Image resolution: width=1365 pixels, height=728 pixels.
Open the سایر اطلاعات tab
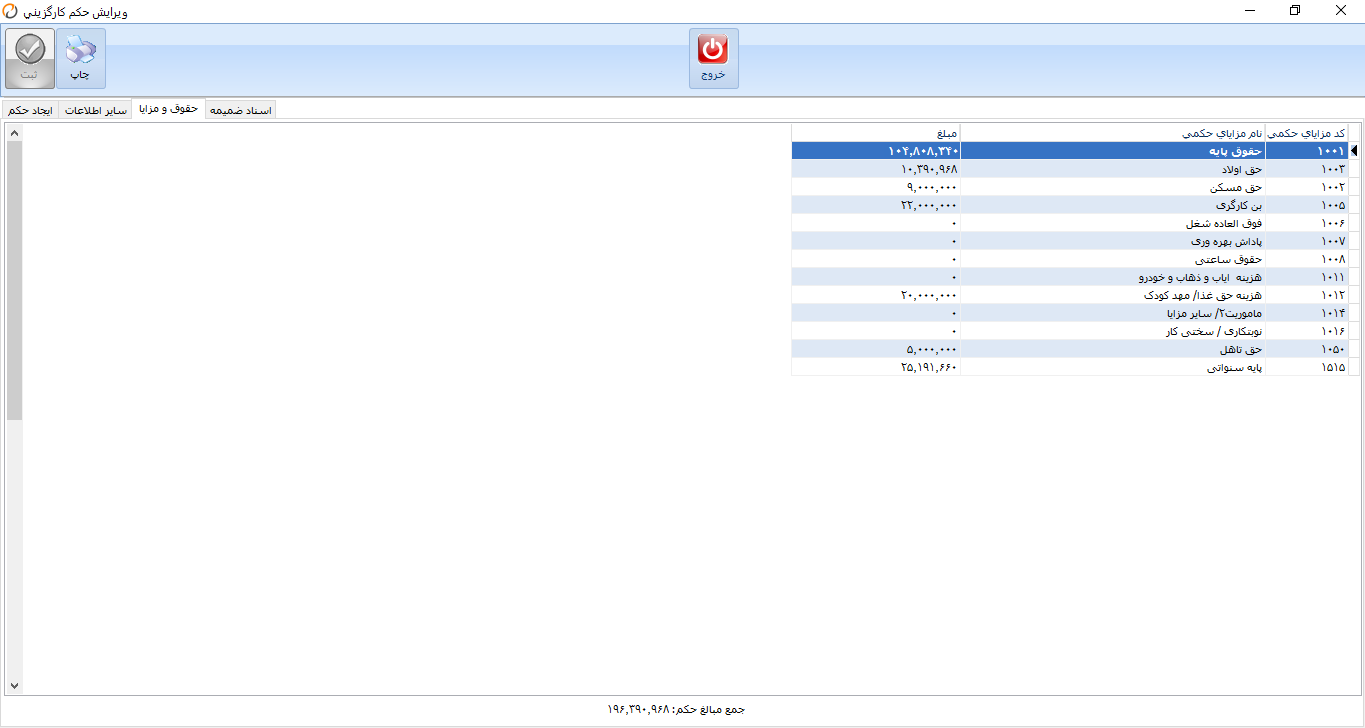coord(96,110)
